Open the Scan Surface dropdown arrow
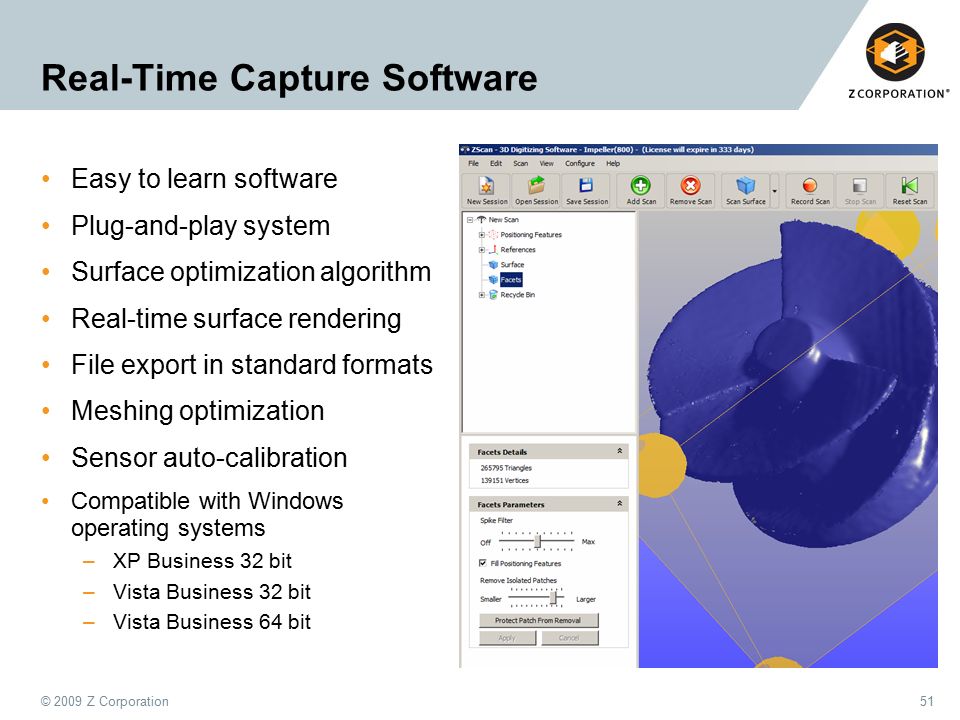The width and height of the screenshot is (960, 720). [774, 191]
